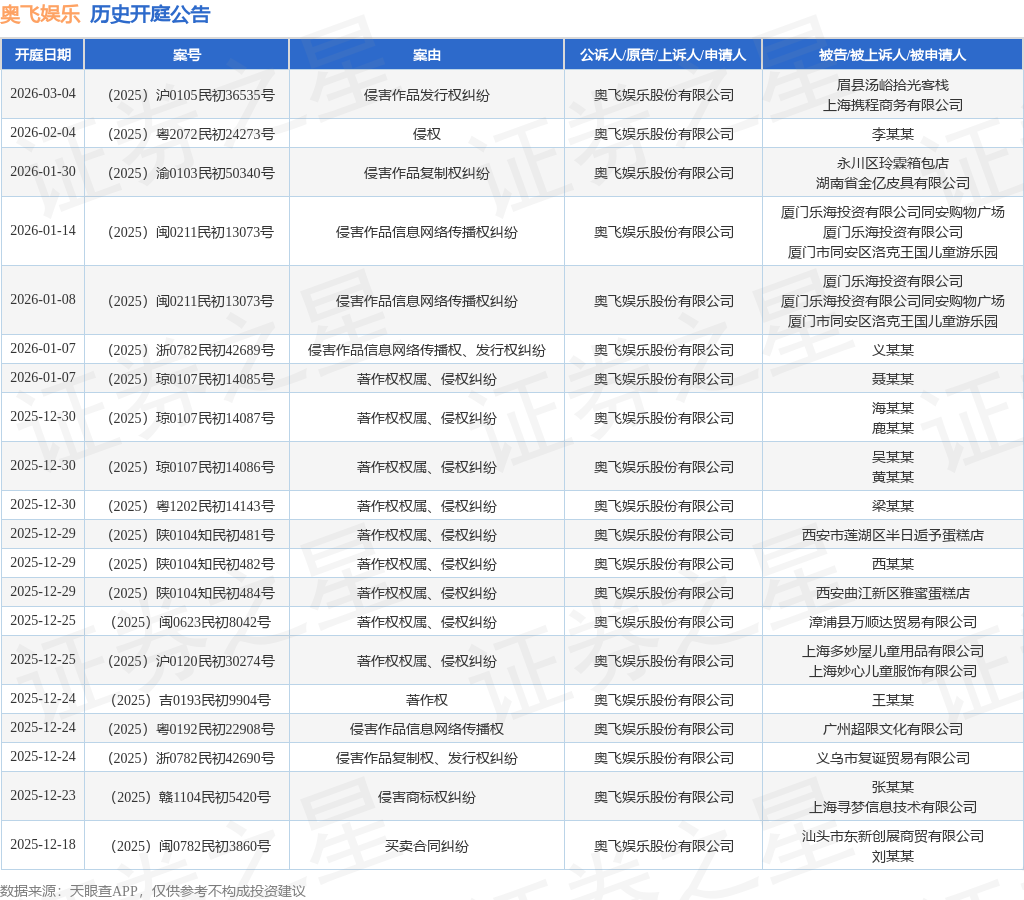Select case number (2025)粤1202民初14143号
This screenshot has height=900, width=1024.
coord(191,506)
